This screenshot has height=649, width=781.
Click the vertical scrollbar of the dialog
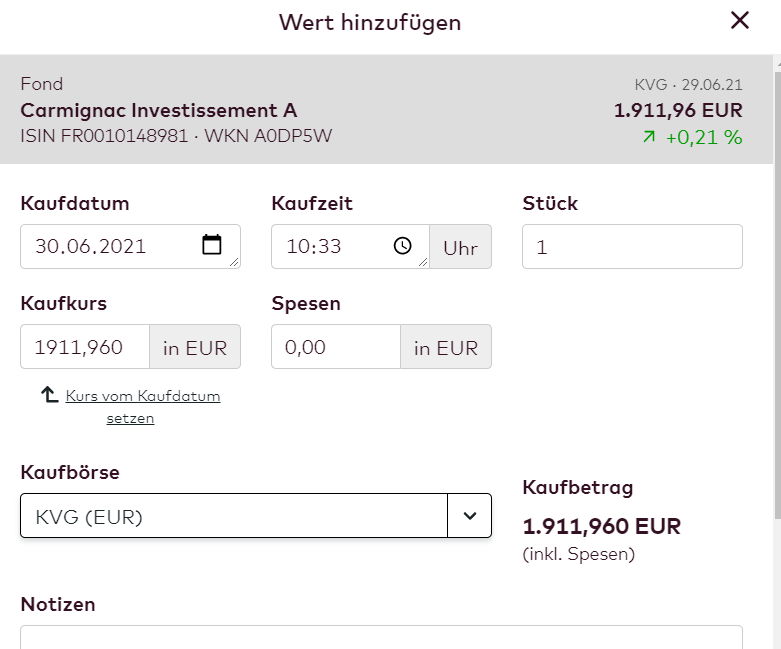pyautogui.click(x=776, y=300)
